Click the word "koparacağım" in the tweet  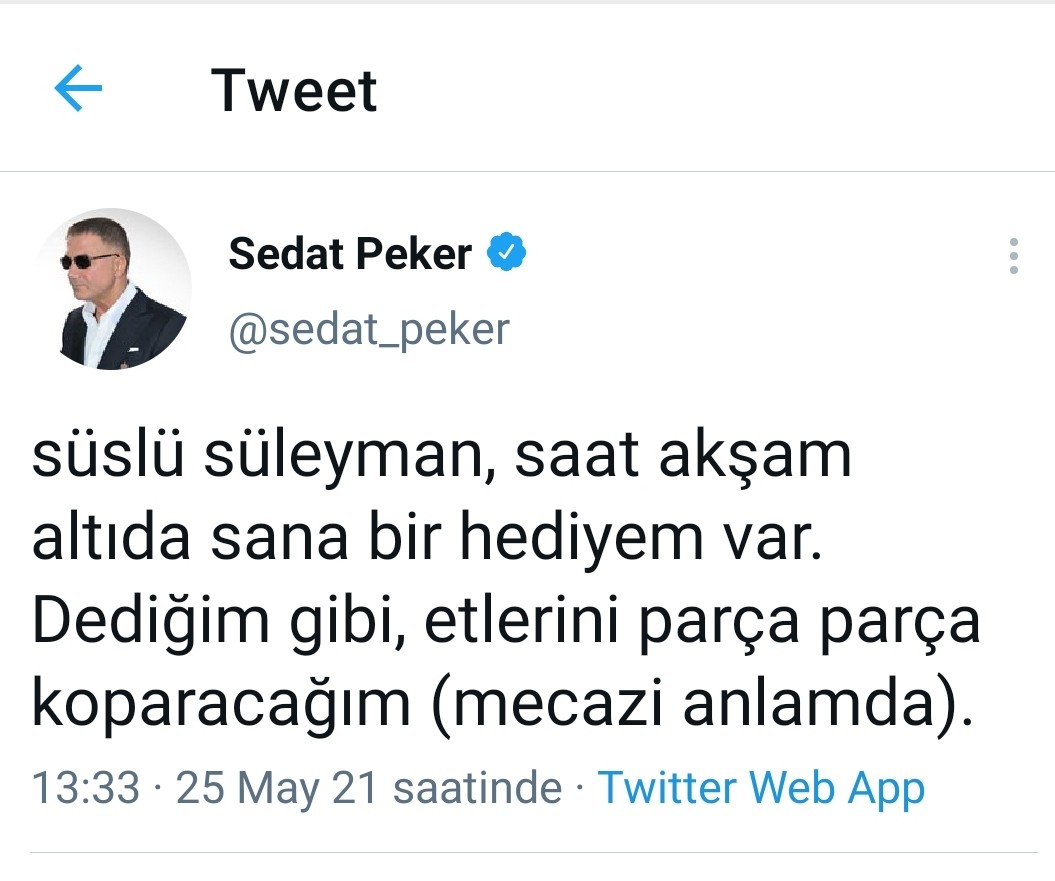tap(221, 707)
